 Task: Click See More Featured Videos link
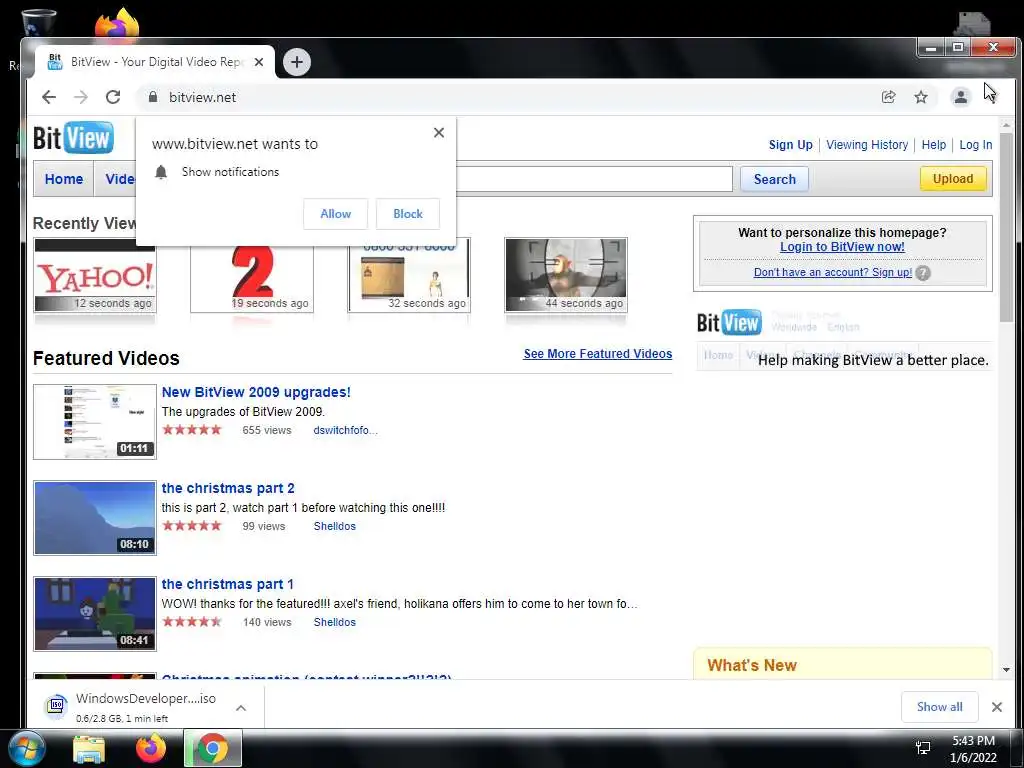(598, 354)
